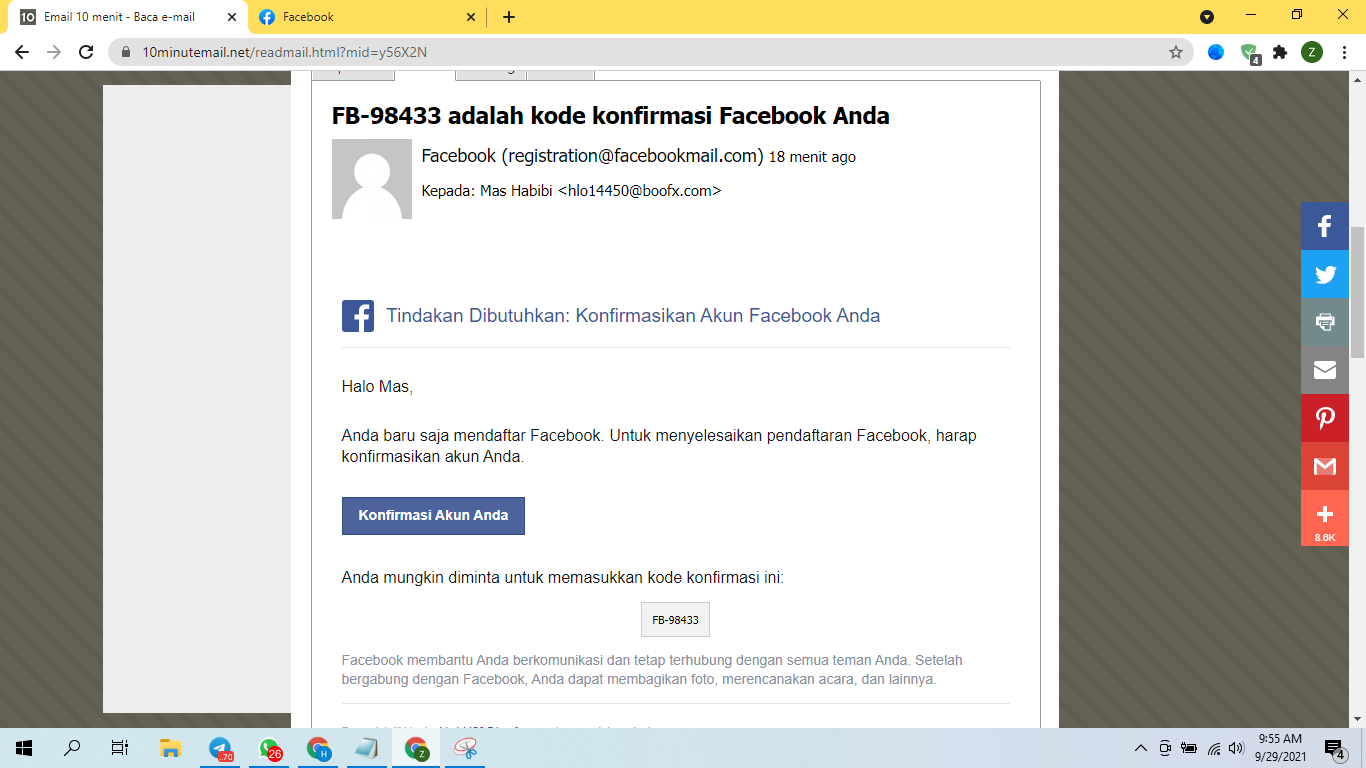Click the email subject FB-98433 heading

tap(611, 116)
